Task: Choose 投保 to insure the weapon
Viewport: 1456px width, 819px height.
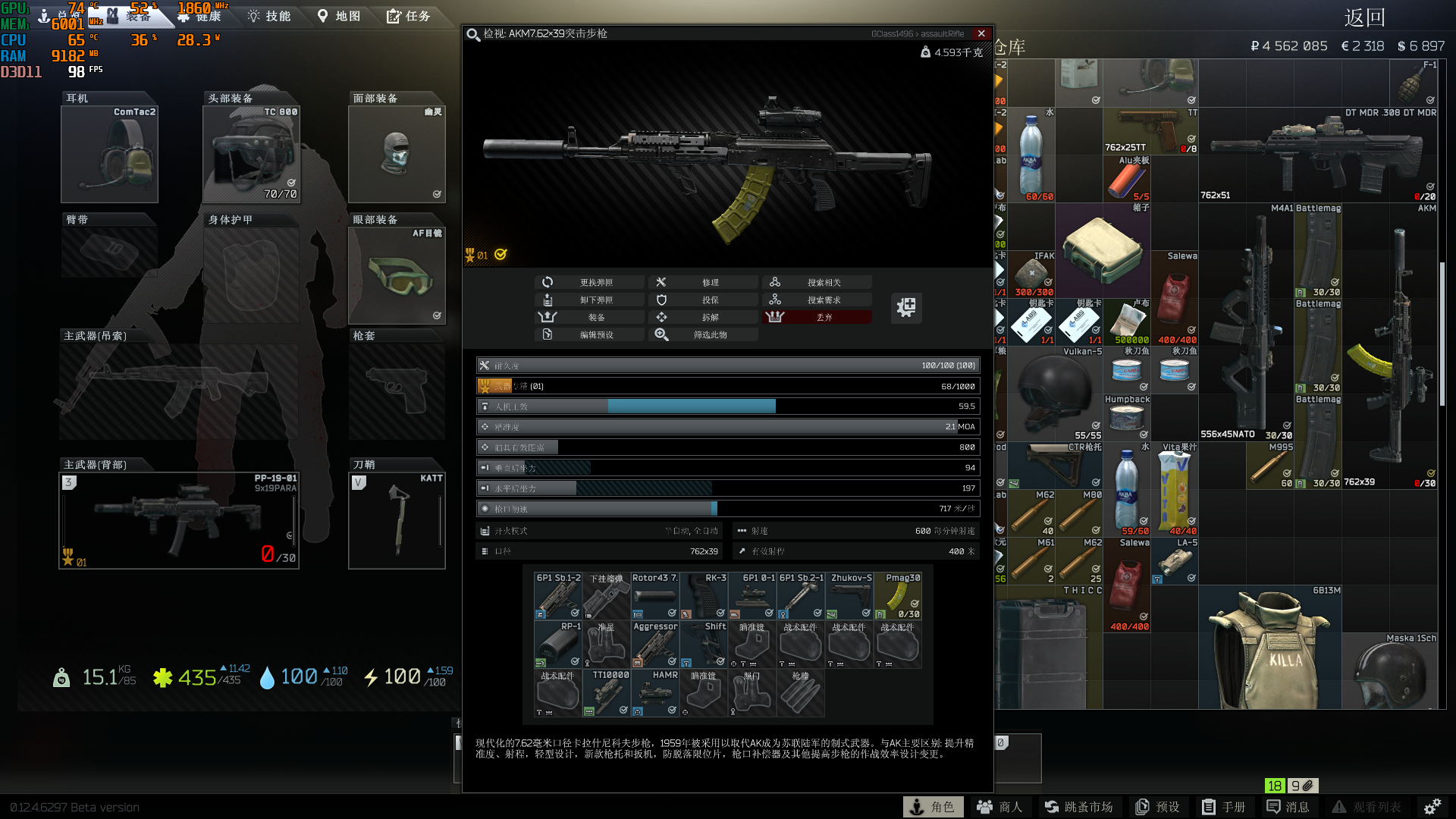Action: 704,300
